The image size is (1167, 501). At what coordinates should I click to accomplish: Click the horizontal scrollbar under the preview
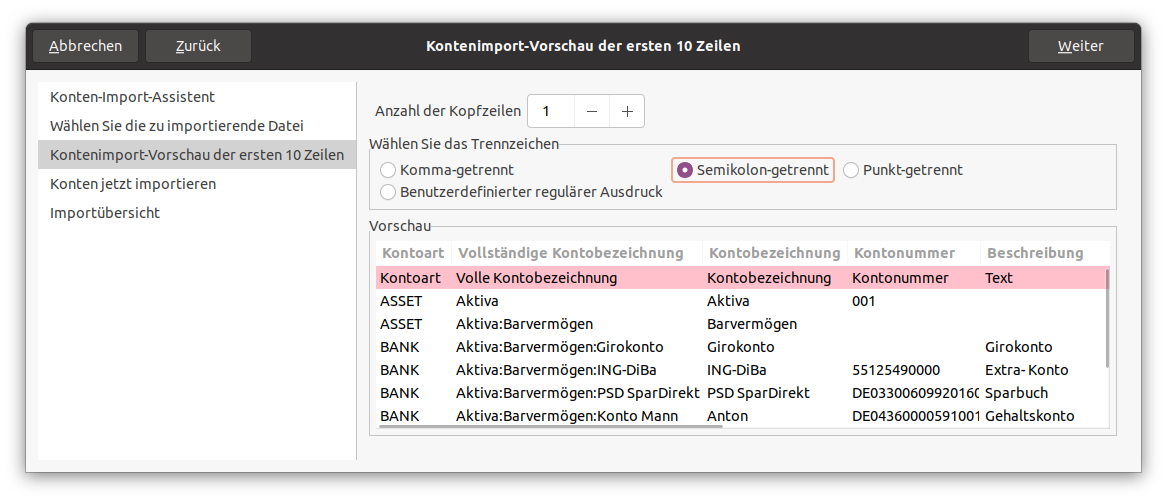coord(550,426)
